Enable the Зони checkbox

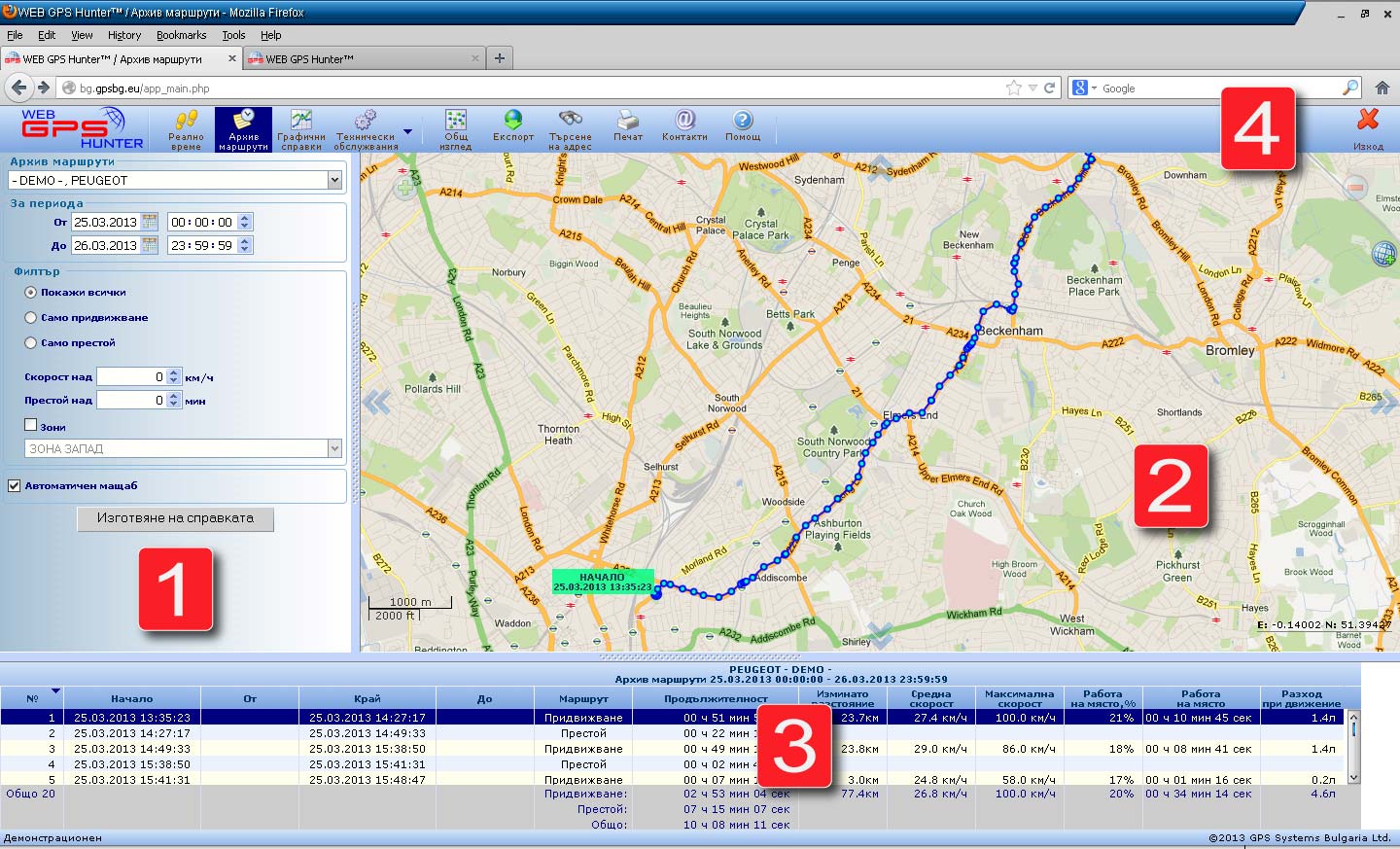point(30,425)
